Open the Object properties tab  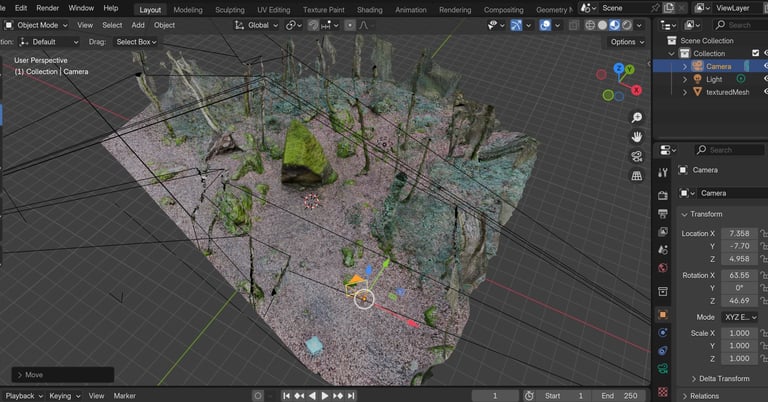663,314
